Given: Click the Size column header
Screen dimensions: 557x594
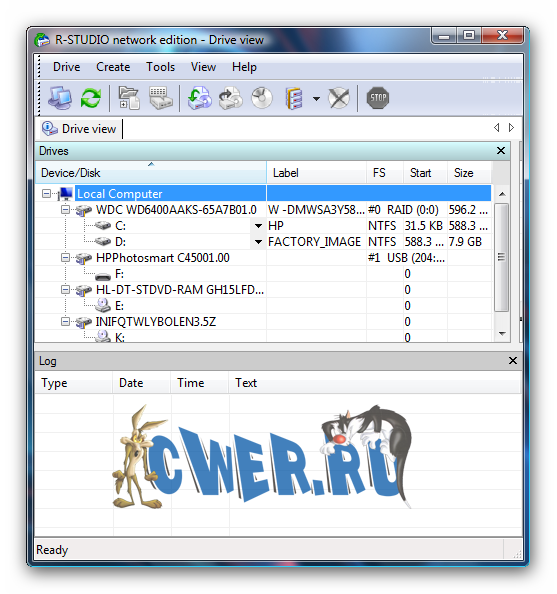Looking at the screenshot, I should click(469, 173).
